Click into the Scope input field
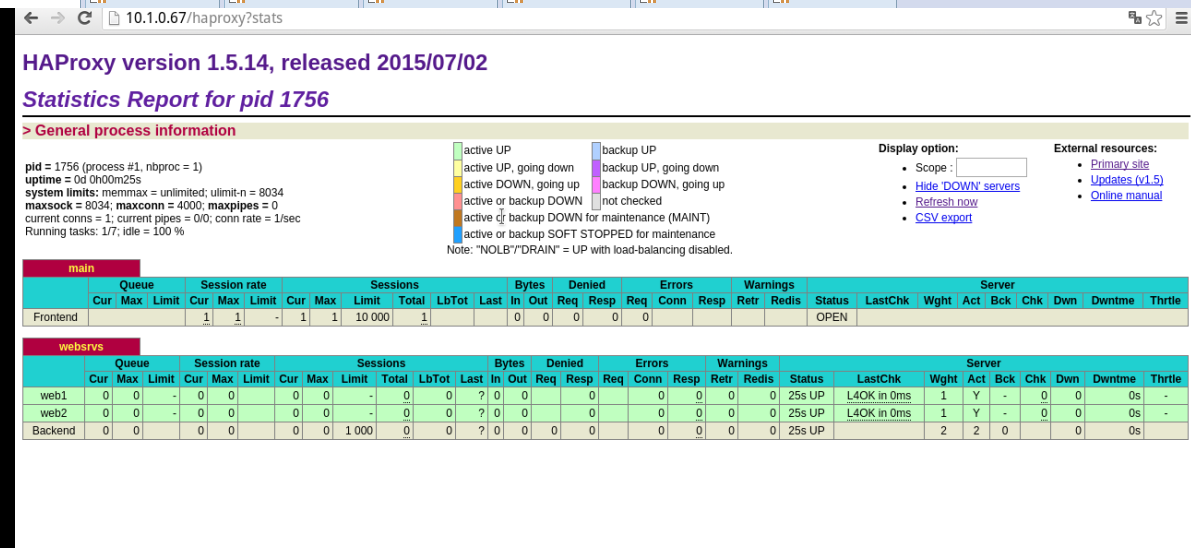The width and height of the screenshot is (1191, 548). click(991, 167)
